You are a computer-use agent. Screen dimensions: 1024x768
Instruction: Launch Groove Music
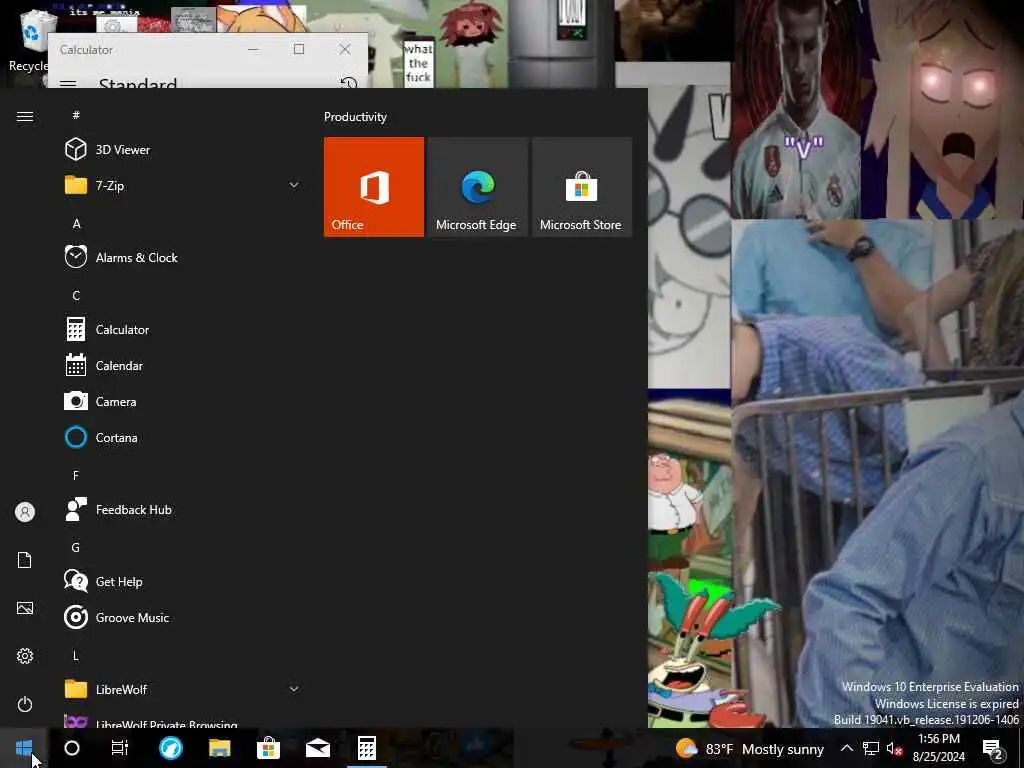pyautogui.click(x=183, y=617)
